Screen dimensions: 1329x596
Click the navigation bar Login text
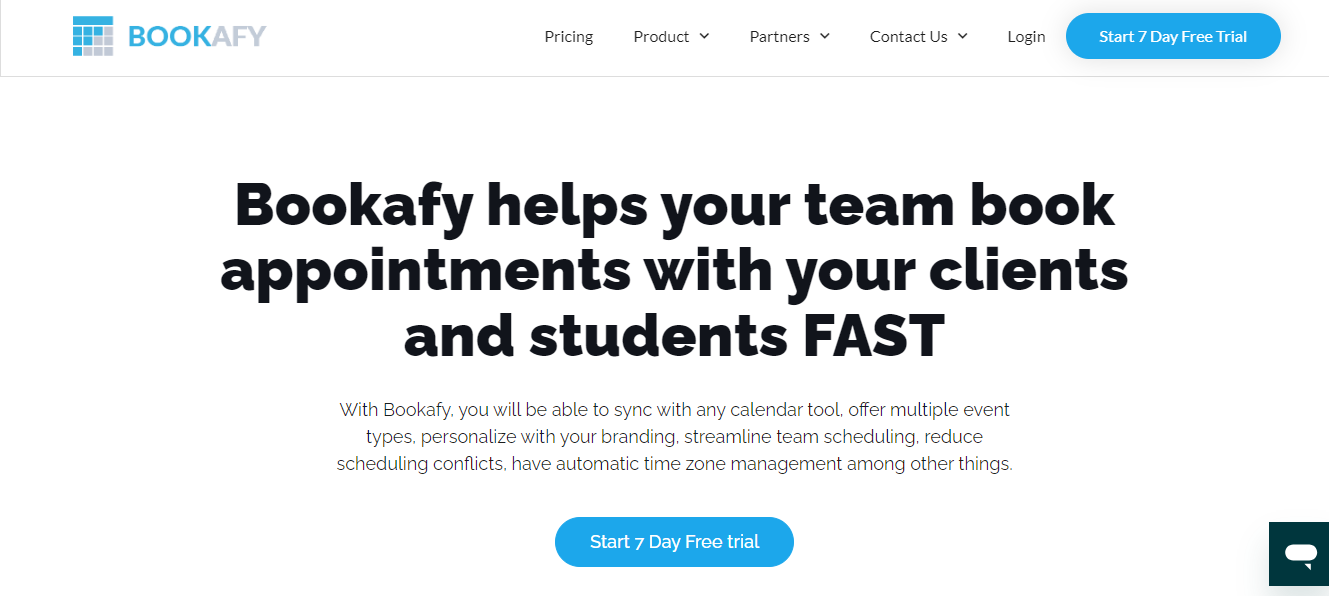coord(1026,36)
